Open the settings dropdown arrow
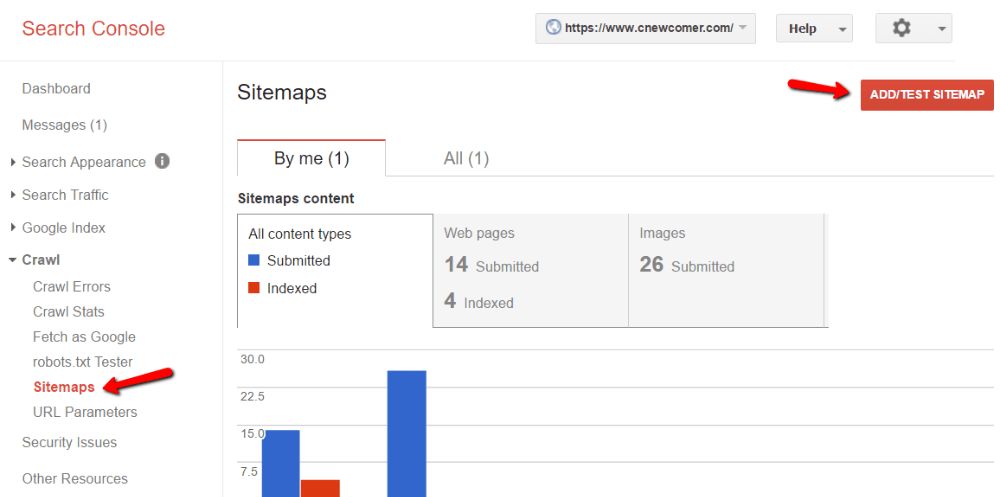 [941, 29]
